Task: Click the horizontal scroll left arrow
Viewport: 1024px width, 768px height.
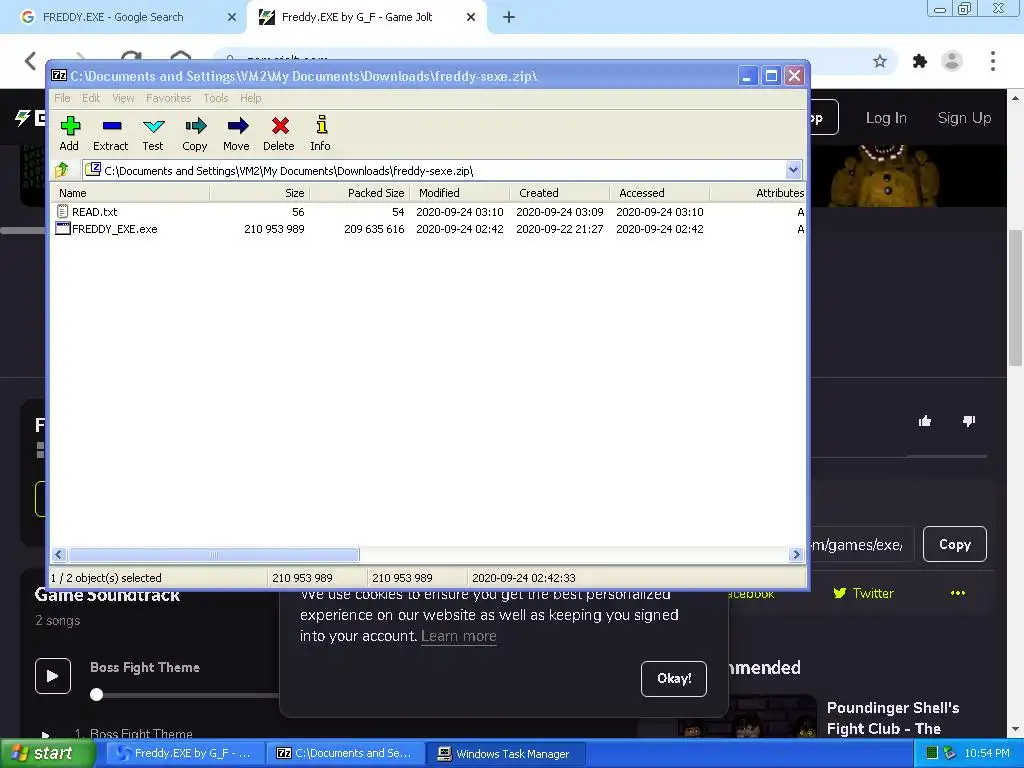Action: coord(59,554)
